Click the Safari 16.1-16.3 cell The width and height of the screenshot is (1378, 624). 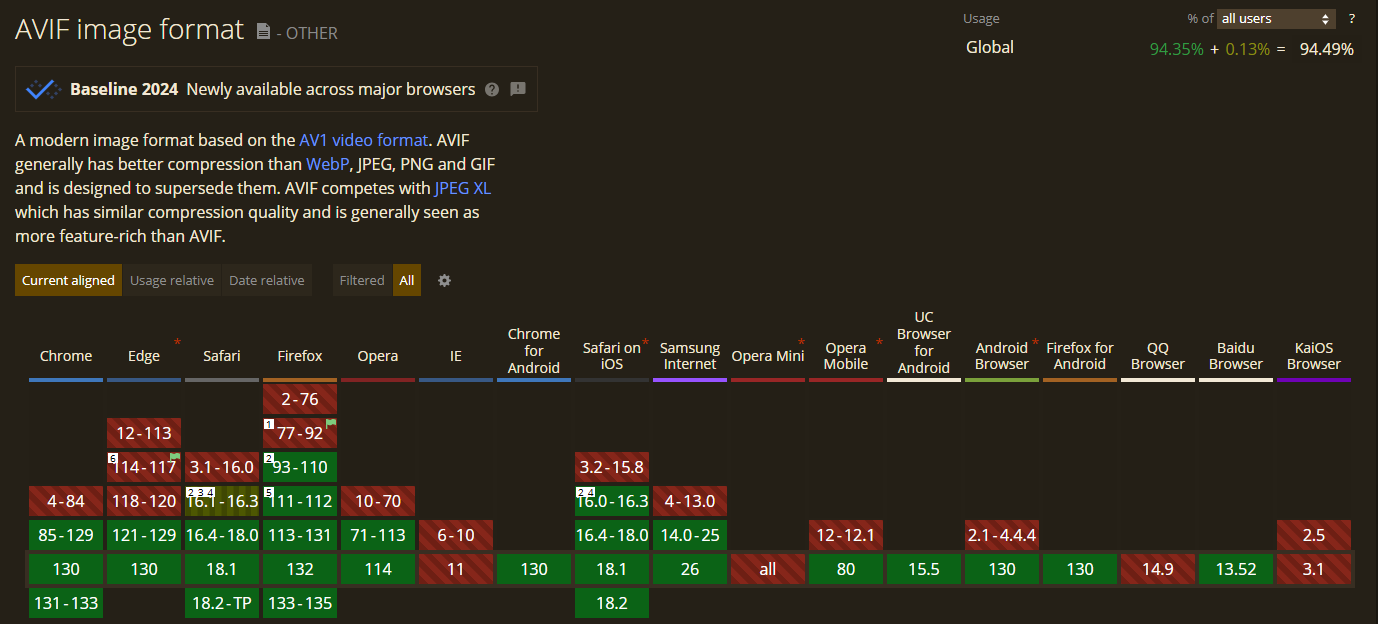click(222, 501)
